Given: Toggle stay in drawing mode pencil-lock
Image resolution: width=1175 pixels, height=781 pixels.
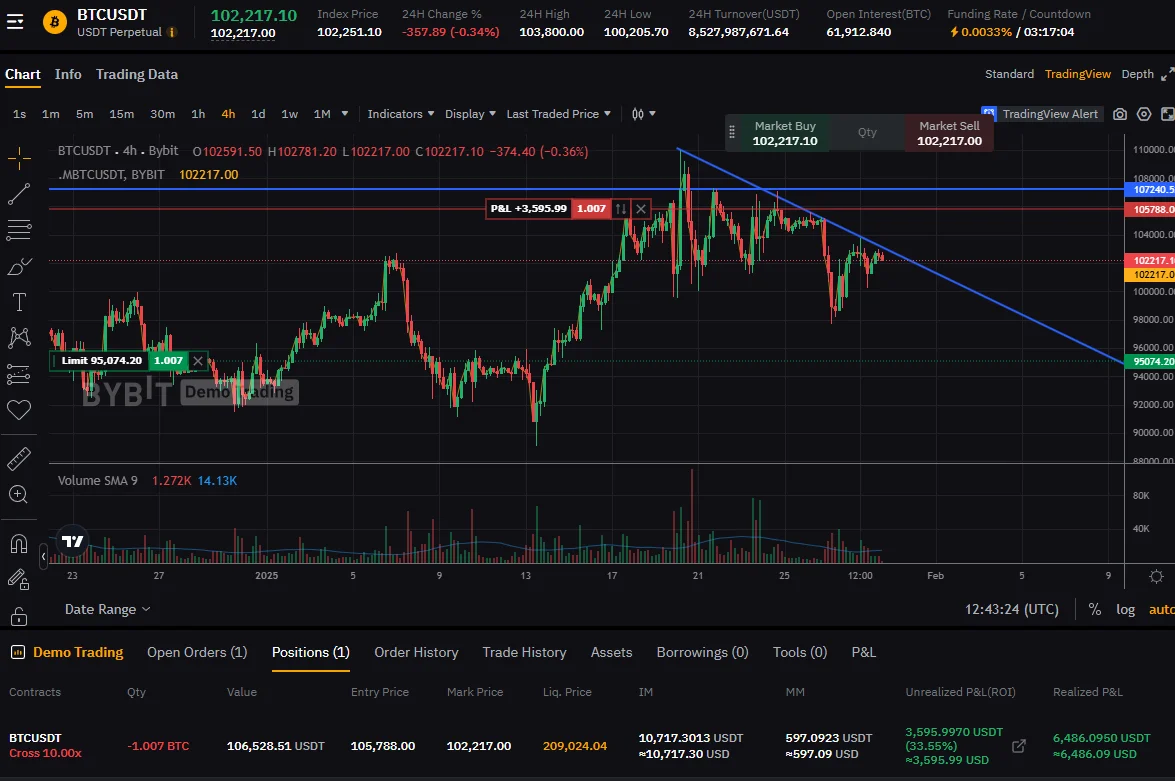Looking at the screenshot, I should [19, 579].
